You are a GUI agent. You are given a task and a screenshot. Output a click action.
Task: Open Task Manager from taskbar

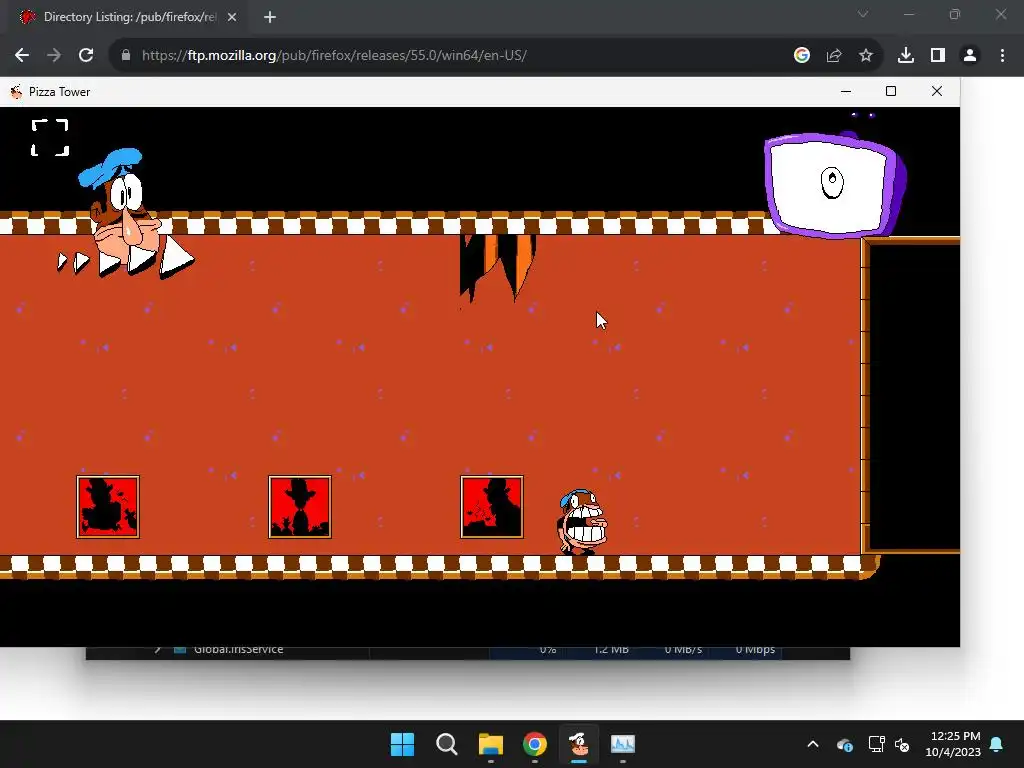tap(623, 744)
